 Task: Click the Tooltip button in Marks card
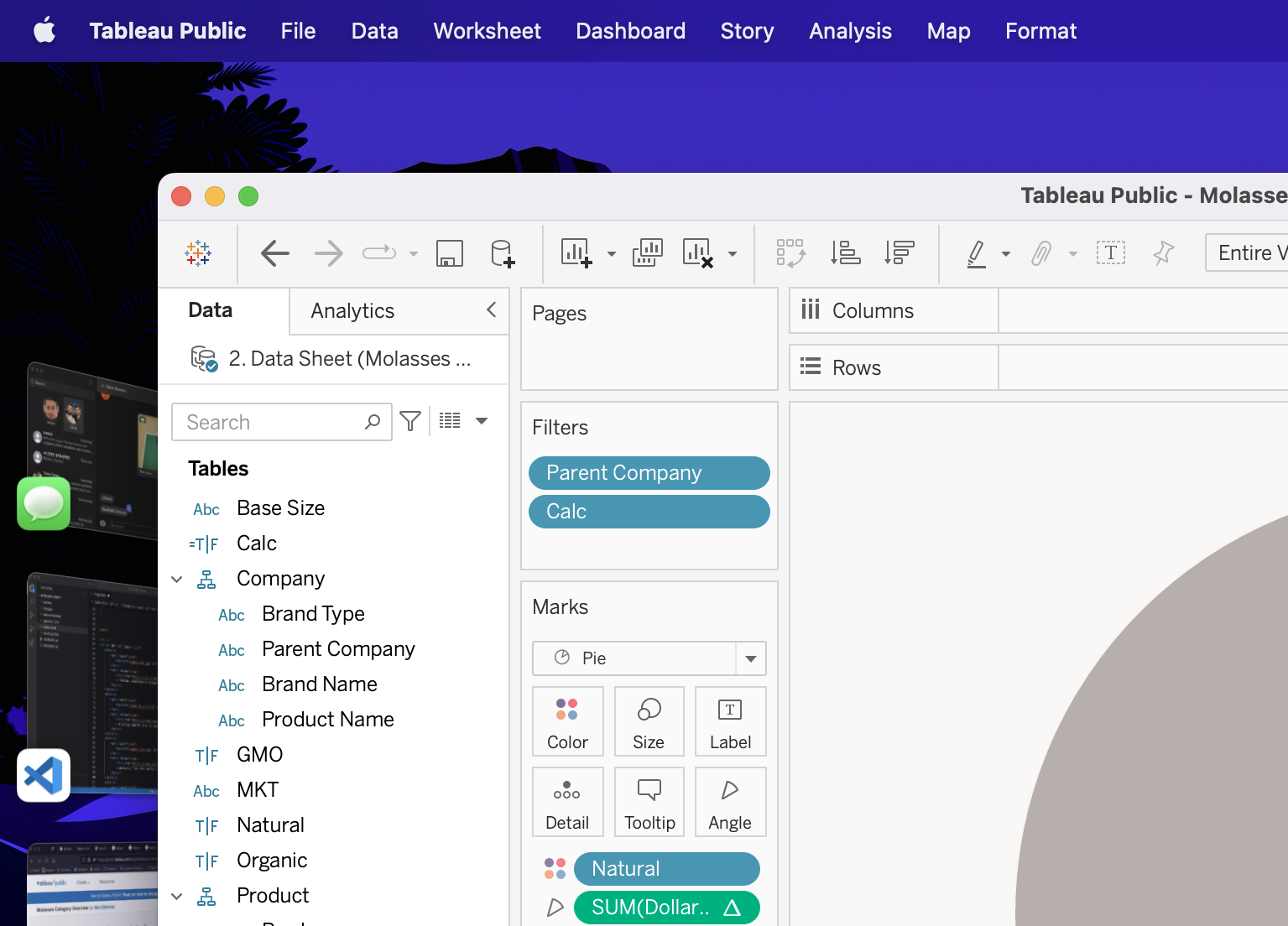tap(649, 803)
